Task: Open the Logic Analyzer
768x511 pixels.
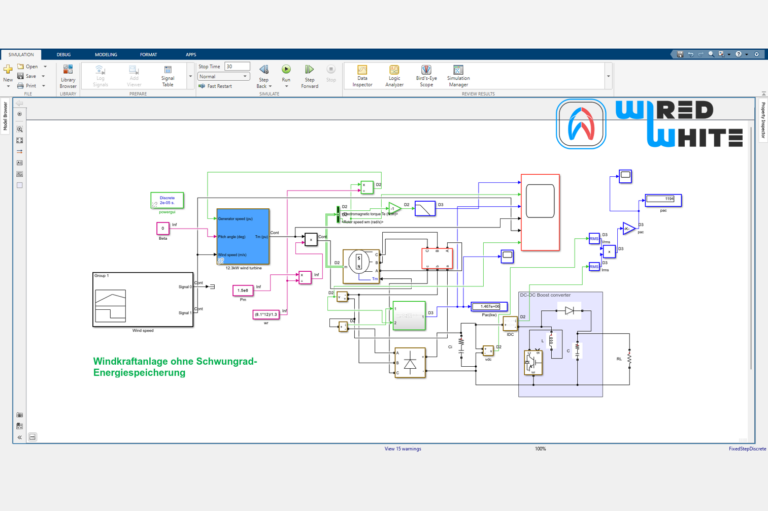Action: click(x=394, y=76)
